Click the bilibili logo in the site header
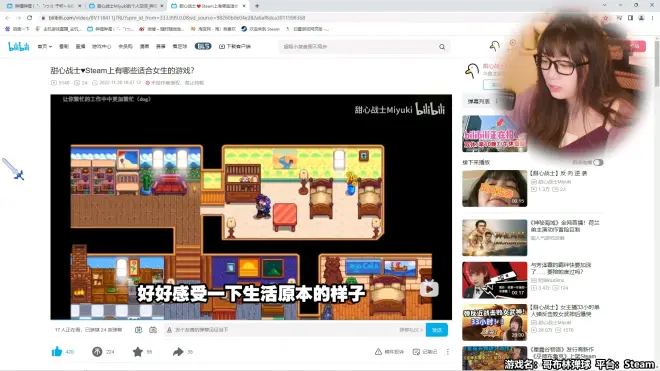660x371 pixels. 19,46
